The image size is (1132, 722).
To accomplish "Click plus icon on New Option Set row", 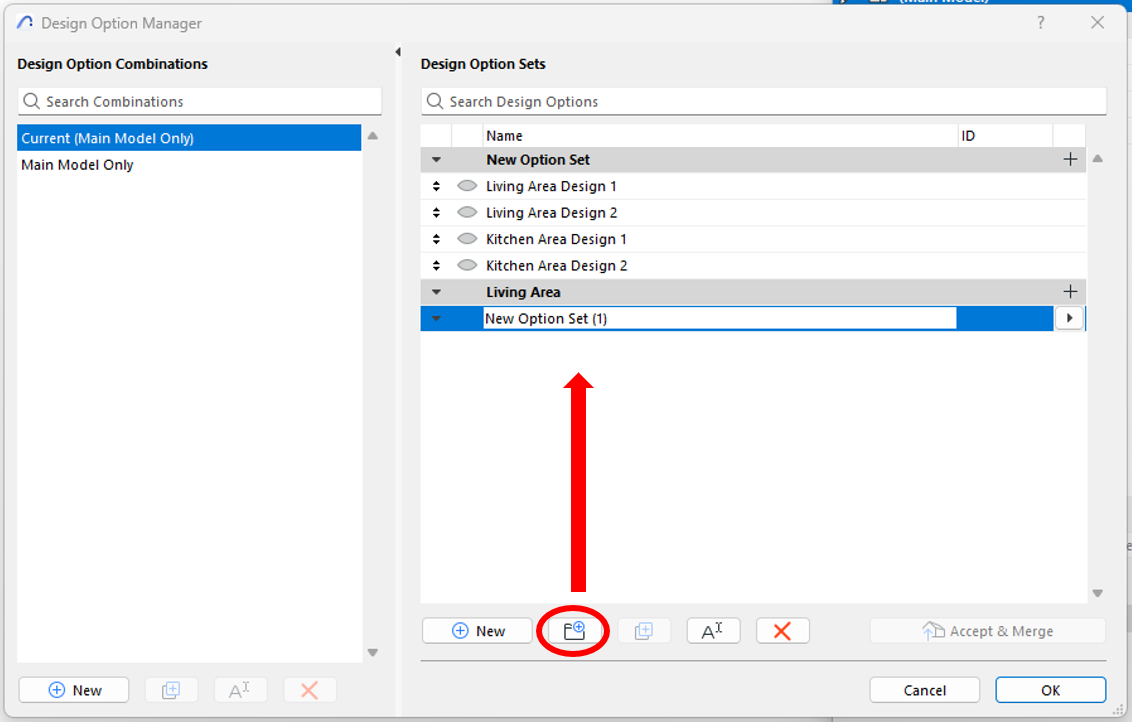I will coord(1070,160).
